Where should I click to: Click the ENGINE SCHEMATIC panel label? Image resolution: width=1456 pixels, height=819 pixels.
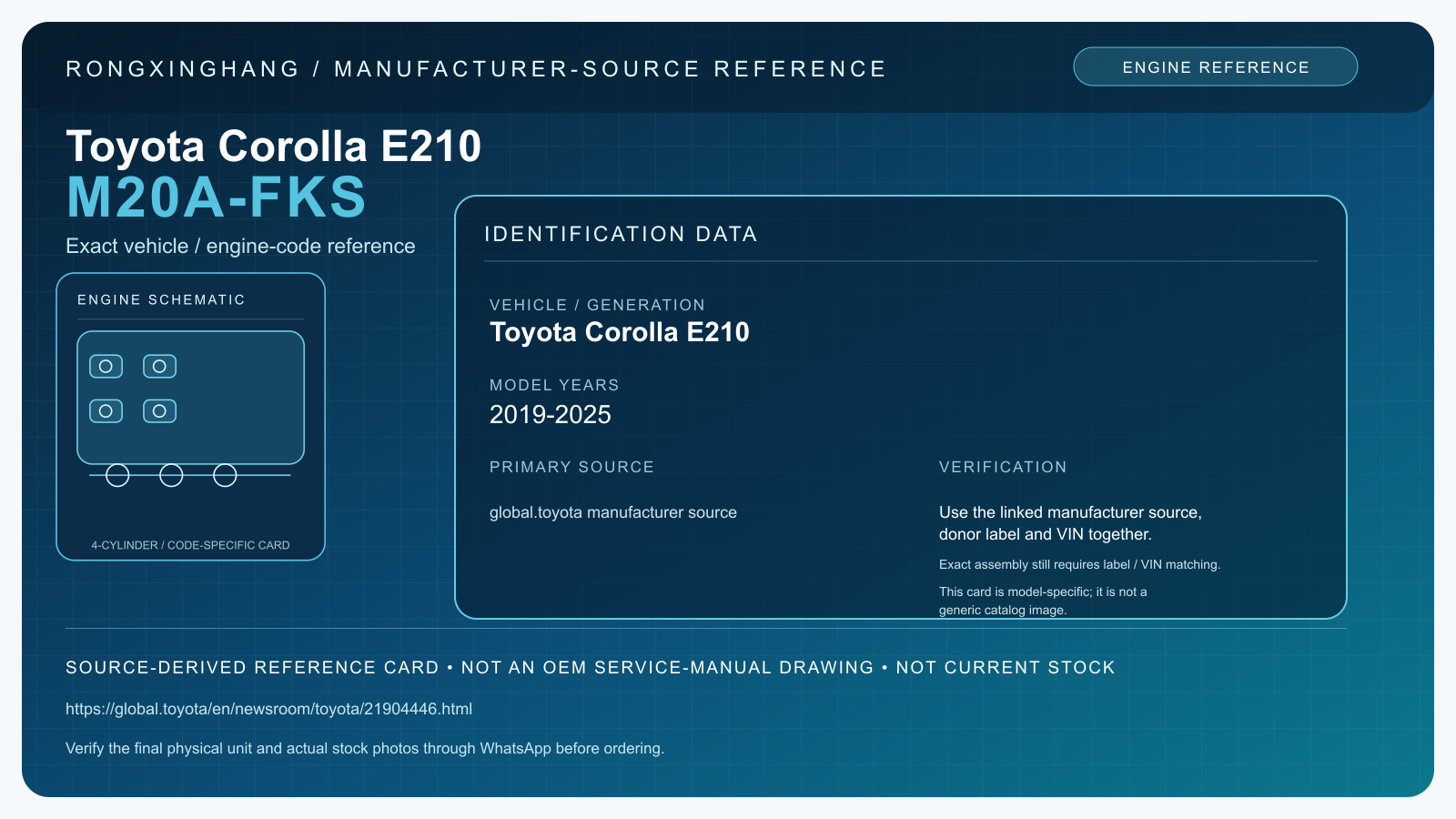161,299
